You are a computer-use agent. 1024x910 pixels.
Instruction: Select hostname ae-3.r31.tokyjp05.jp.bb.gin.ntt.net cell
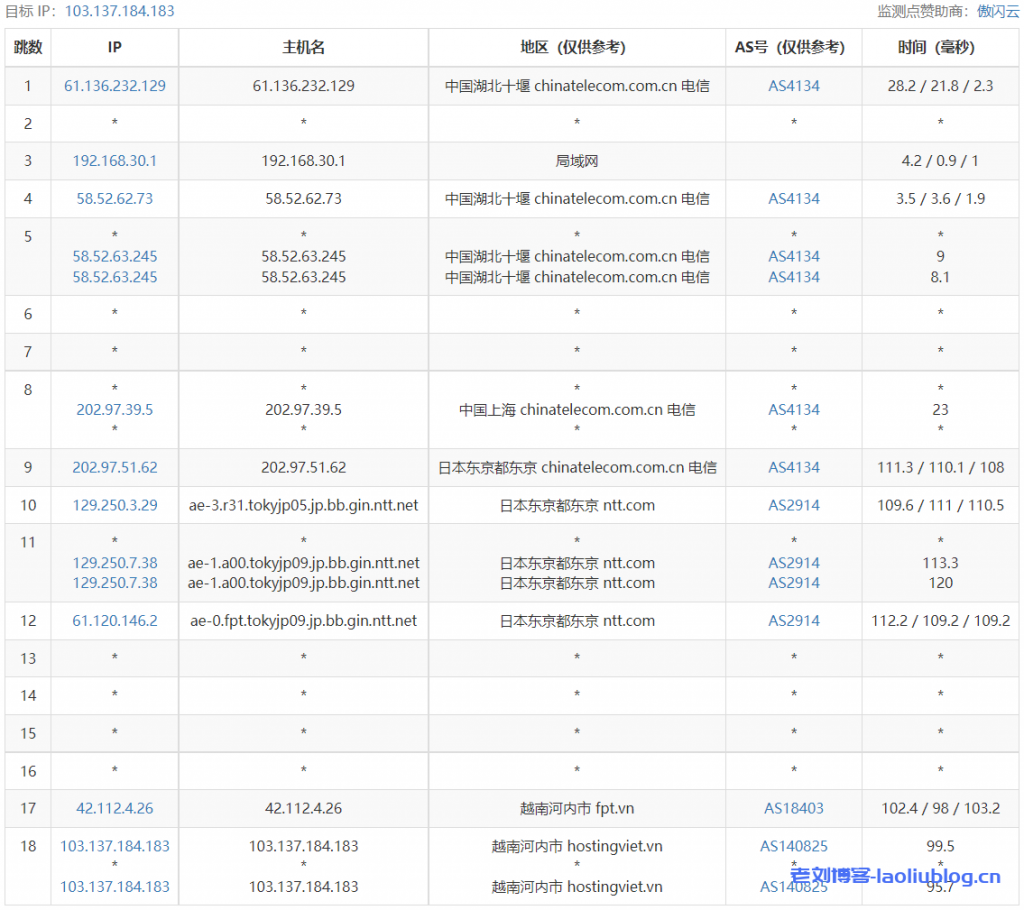[x=303, y=506]
